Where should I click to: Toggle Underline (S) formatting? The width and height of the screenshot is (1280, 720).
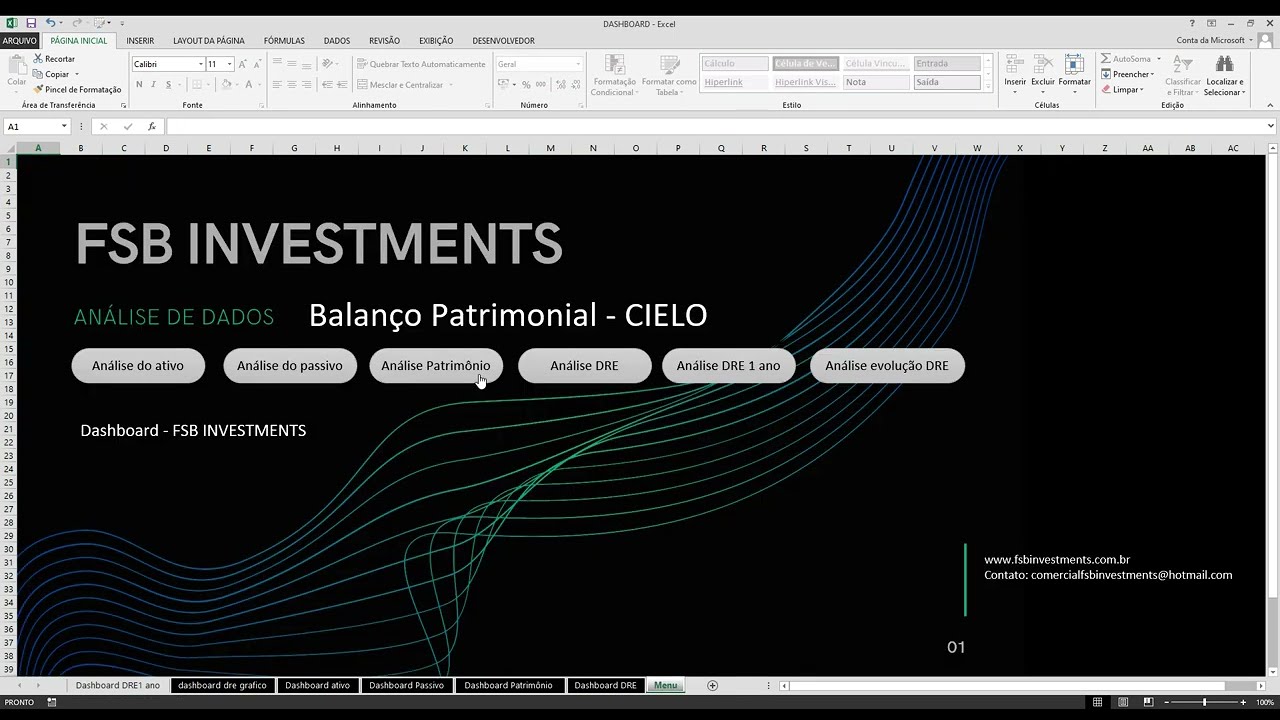pos(168,85)
